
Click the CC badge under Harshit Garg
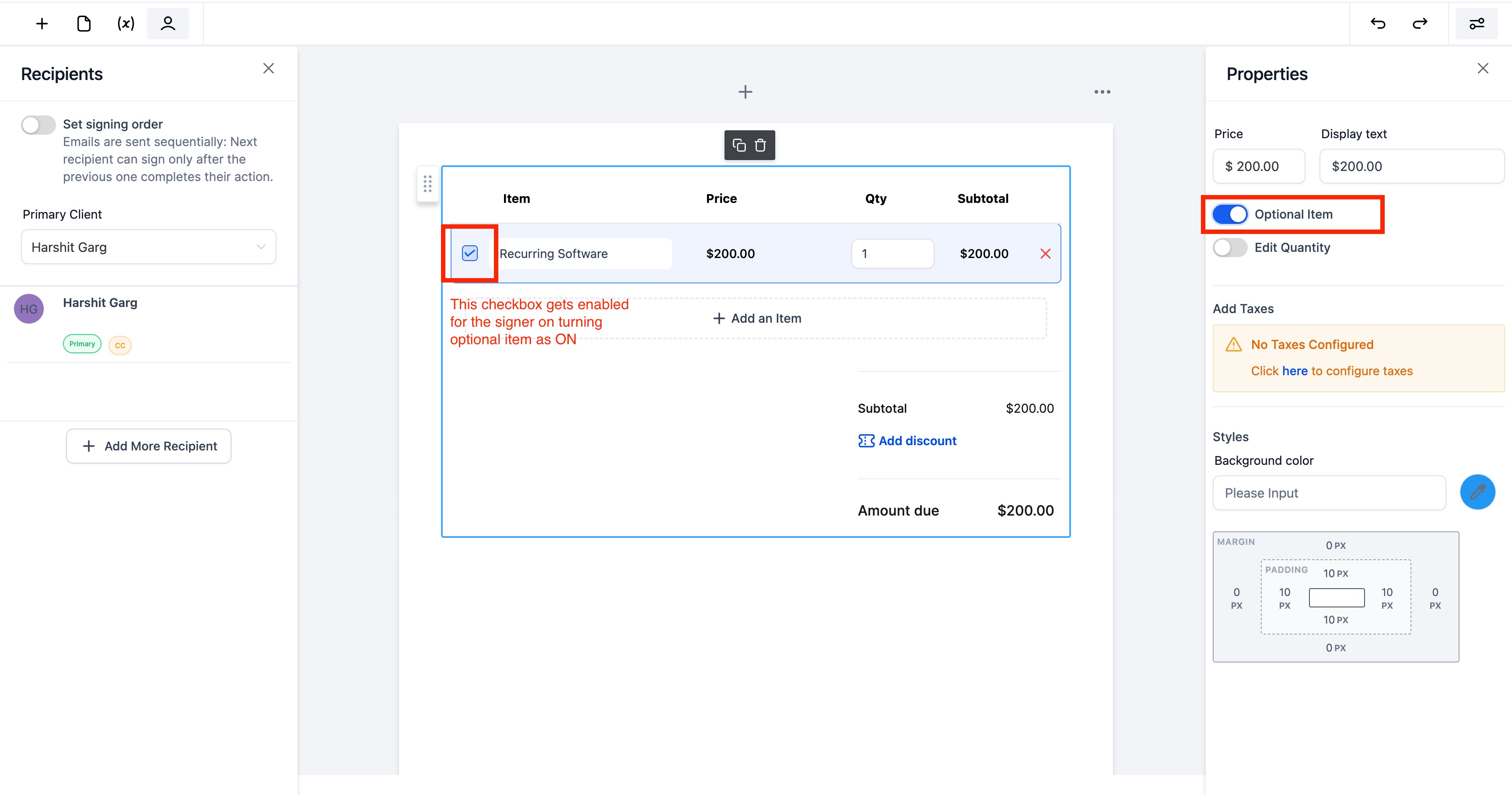(120, 345)
